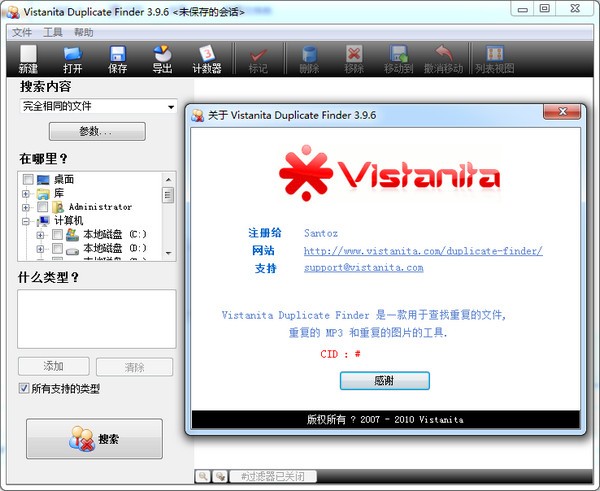The width and height of the screenshot is (600, 491).
Task: Select 本地磁盘 (C:) label in tree
Action: tap(115, 234)
